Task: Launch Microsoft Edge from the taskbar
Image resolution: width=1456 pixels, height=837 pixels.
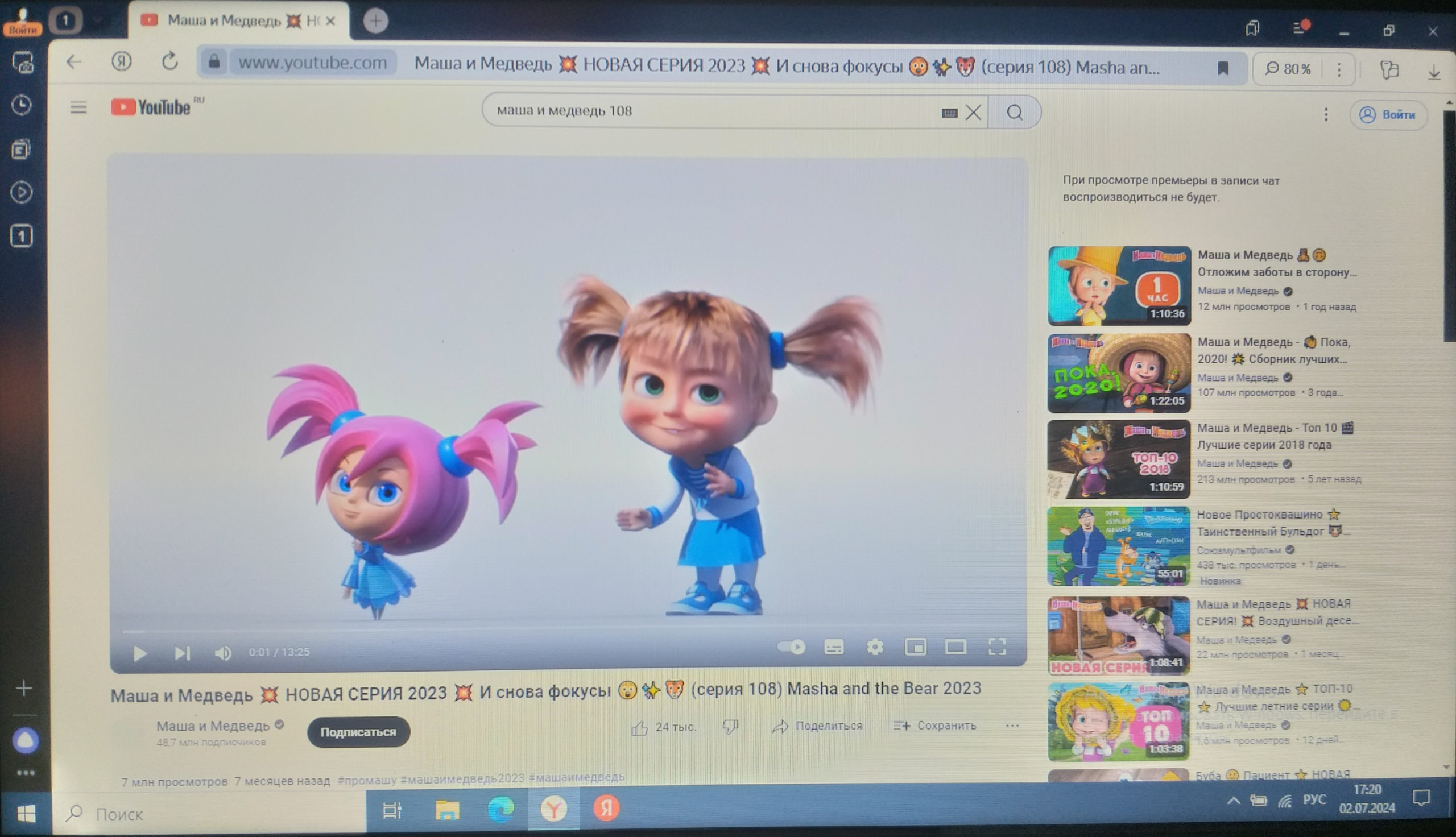Action: click(x=500, y=809)
